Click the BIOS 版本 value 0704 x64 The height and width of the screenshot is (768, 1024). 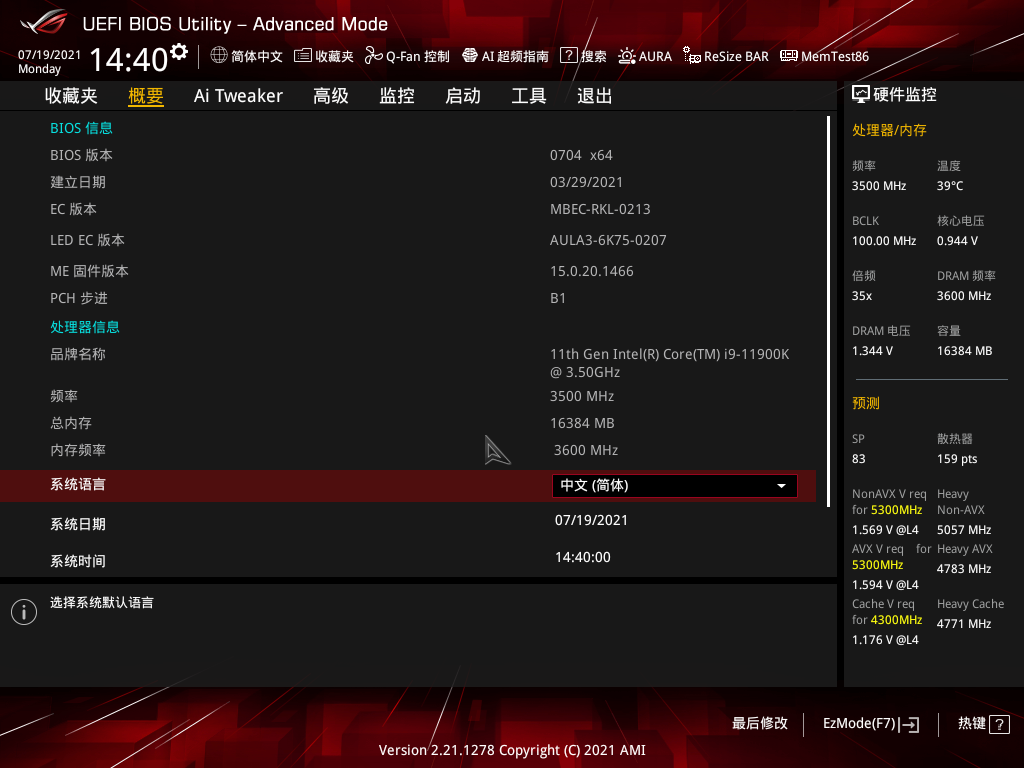(581, 155)
